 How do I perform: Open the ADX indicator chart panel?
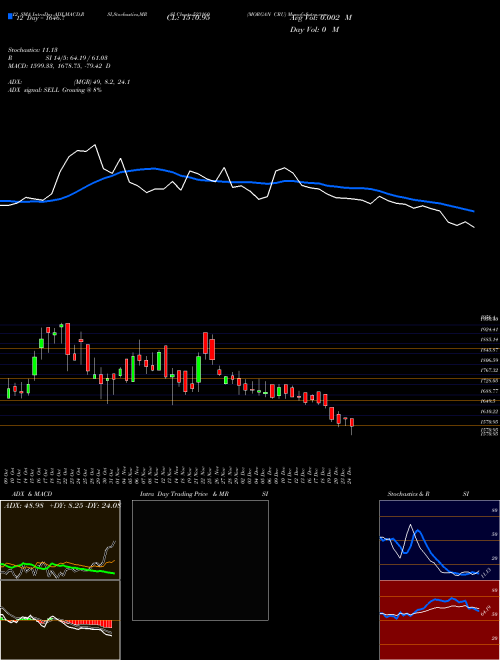[x=60, y=540]
